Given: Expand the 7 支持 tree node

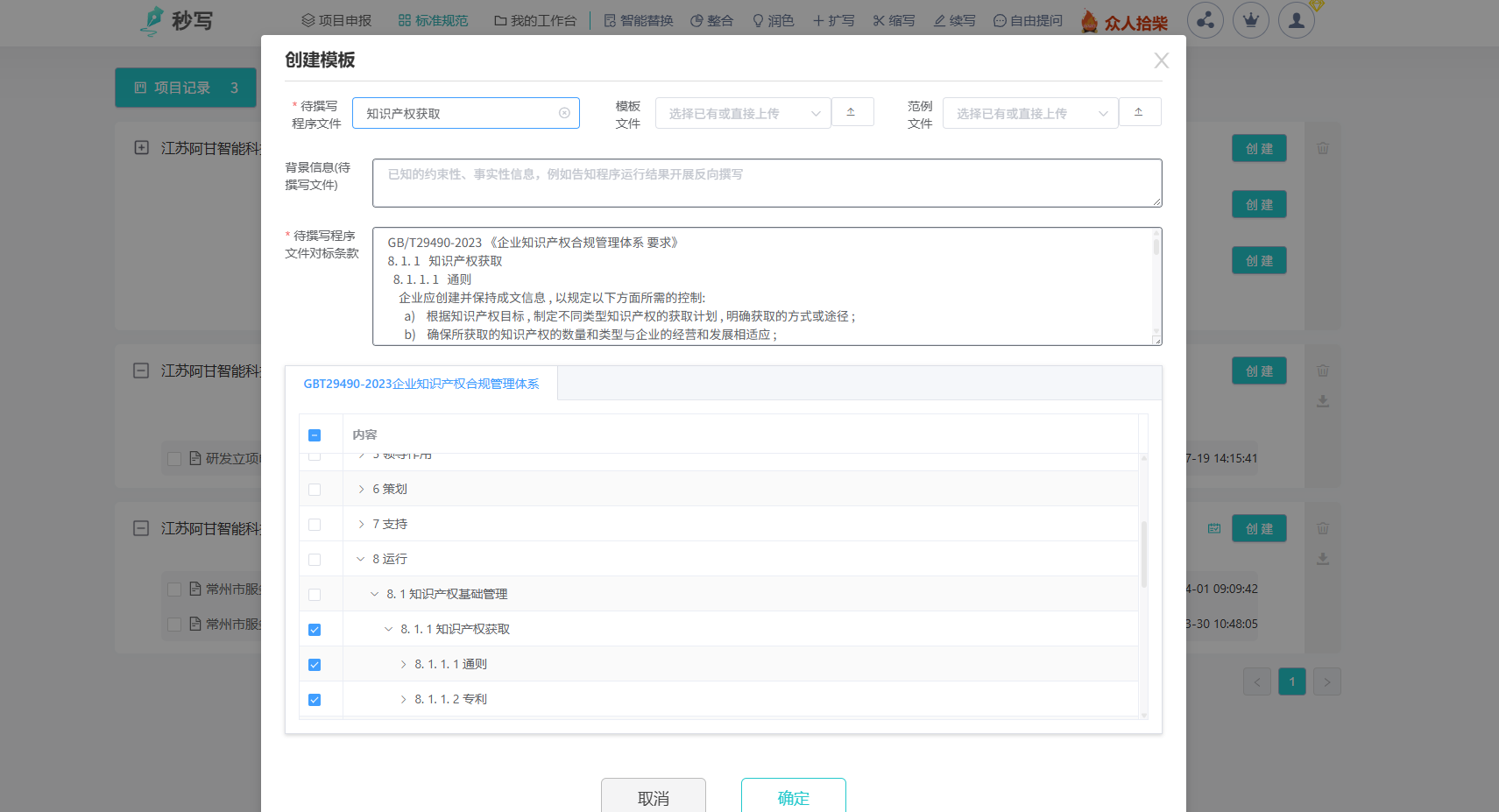Looking at the screenshot, I should pyautogui.click(x=361, y=523).
